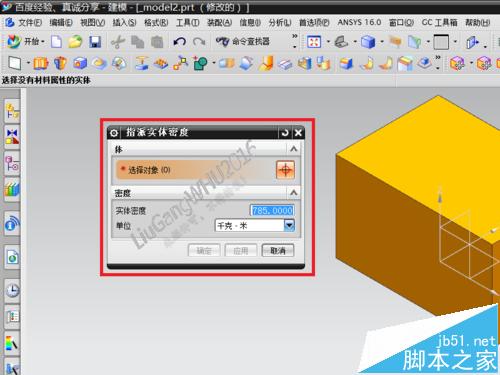Click the 取消 button
Image resolution: width=500 pixels, height=375 pixels.
coord(278,251)
